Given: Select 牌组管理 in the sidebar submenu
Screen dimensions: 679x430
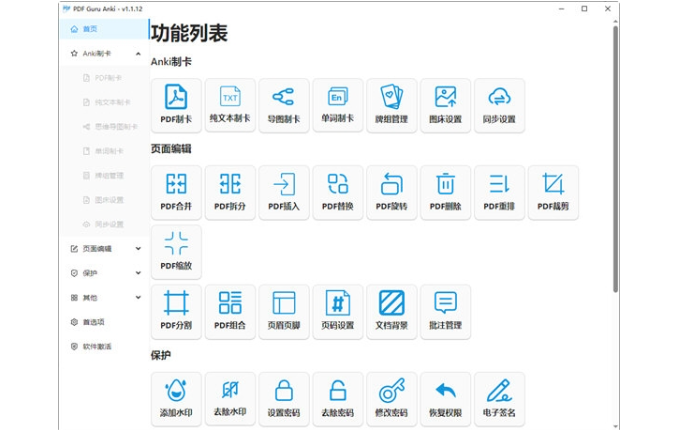Looking at the screenshot, I should (x=104, y=175).
